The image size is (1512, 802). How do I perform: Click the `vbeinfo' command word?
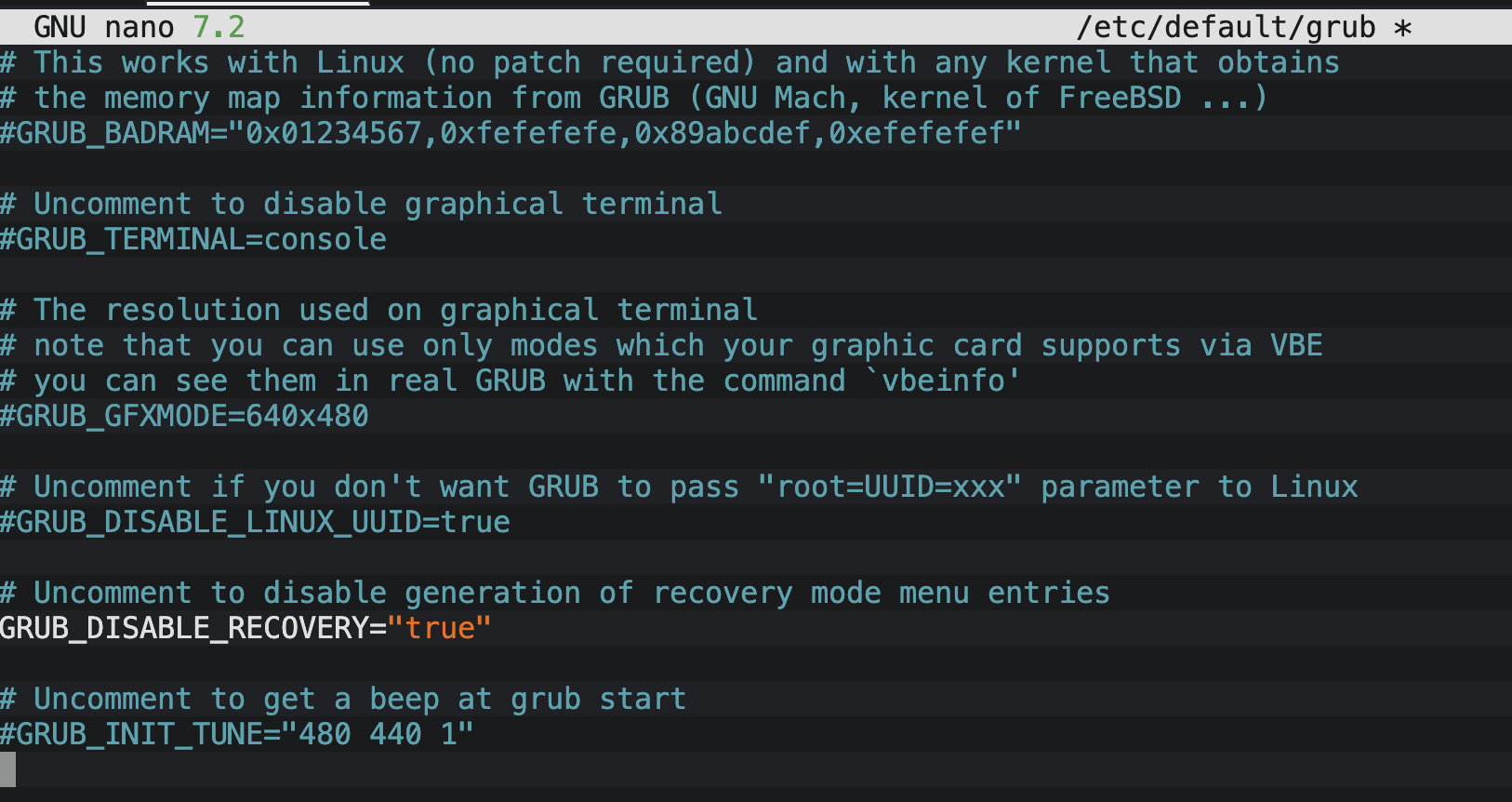coord(943,381)
